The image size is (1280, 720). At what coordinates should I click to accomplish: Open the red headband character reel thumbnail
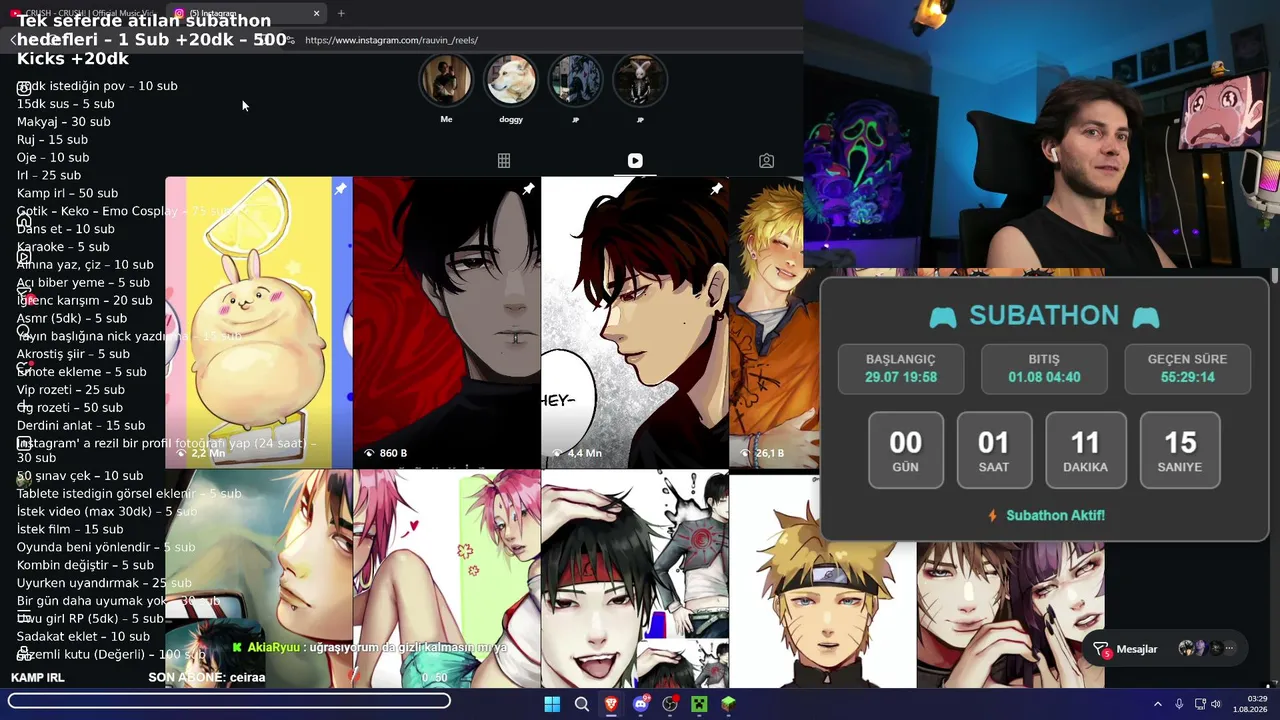pos(635,579)
